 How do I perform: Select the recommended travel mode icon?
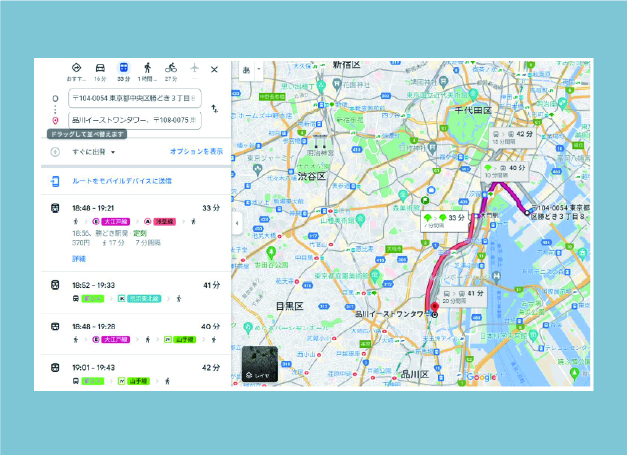(76, 68)
